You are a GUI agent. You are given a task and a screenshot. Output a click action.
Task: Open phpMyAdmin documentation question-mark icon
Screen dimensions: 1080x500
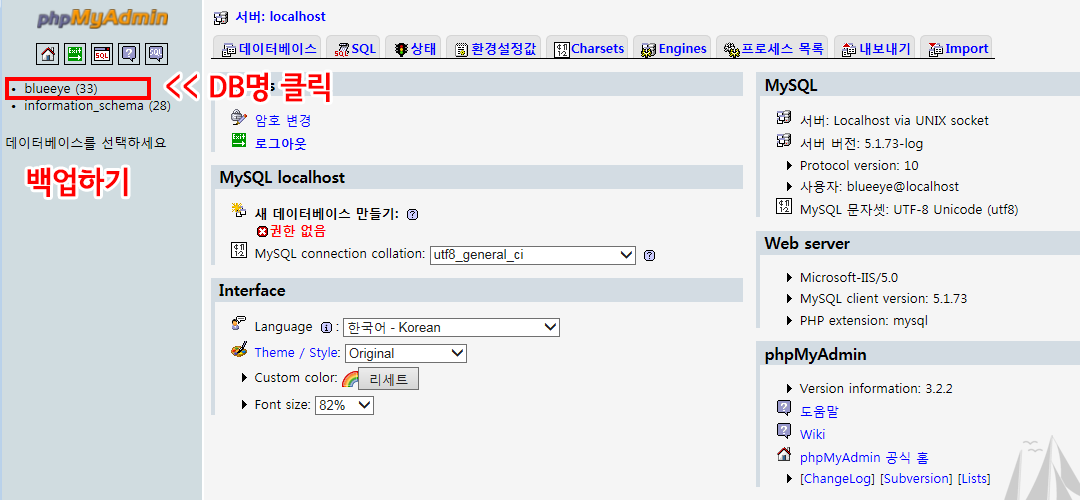coord(129,54)
